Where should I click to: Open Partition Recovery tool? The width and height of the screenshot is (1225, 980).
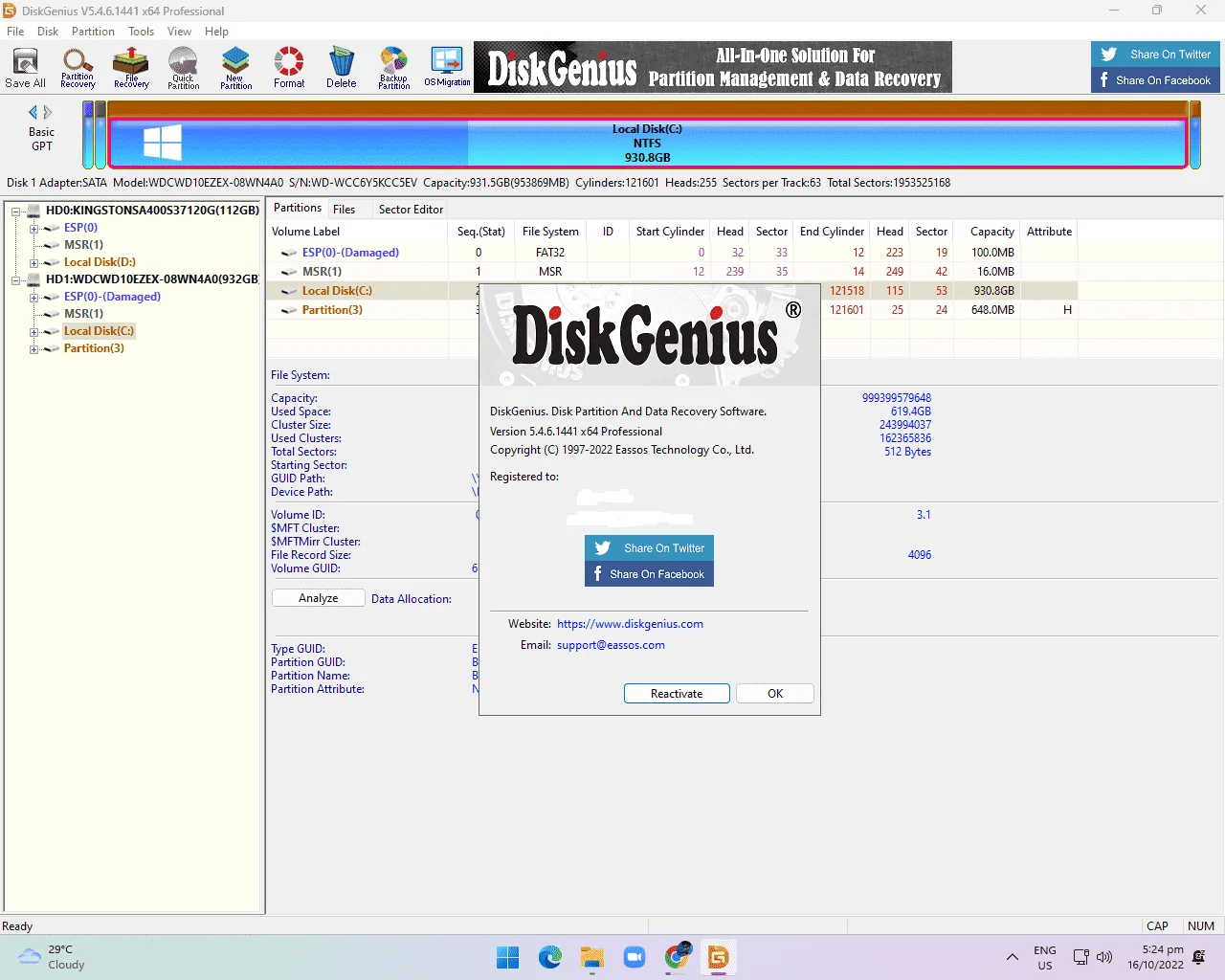coord(78,68)
